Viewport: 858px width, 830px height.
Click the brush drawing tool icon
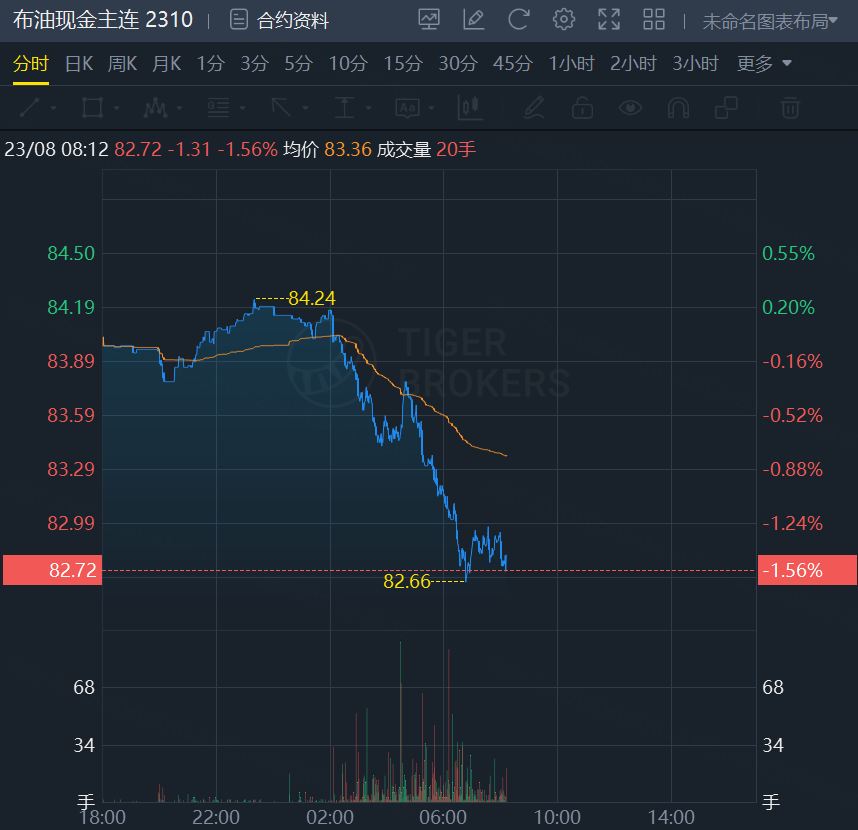[533, 107]
